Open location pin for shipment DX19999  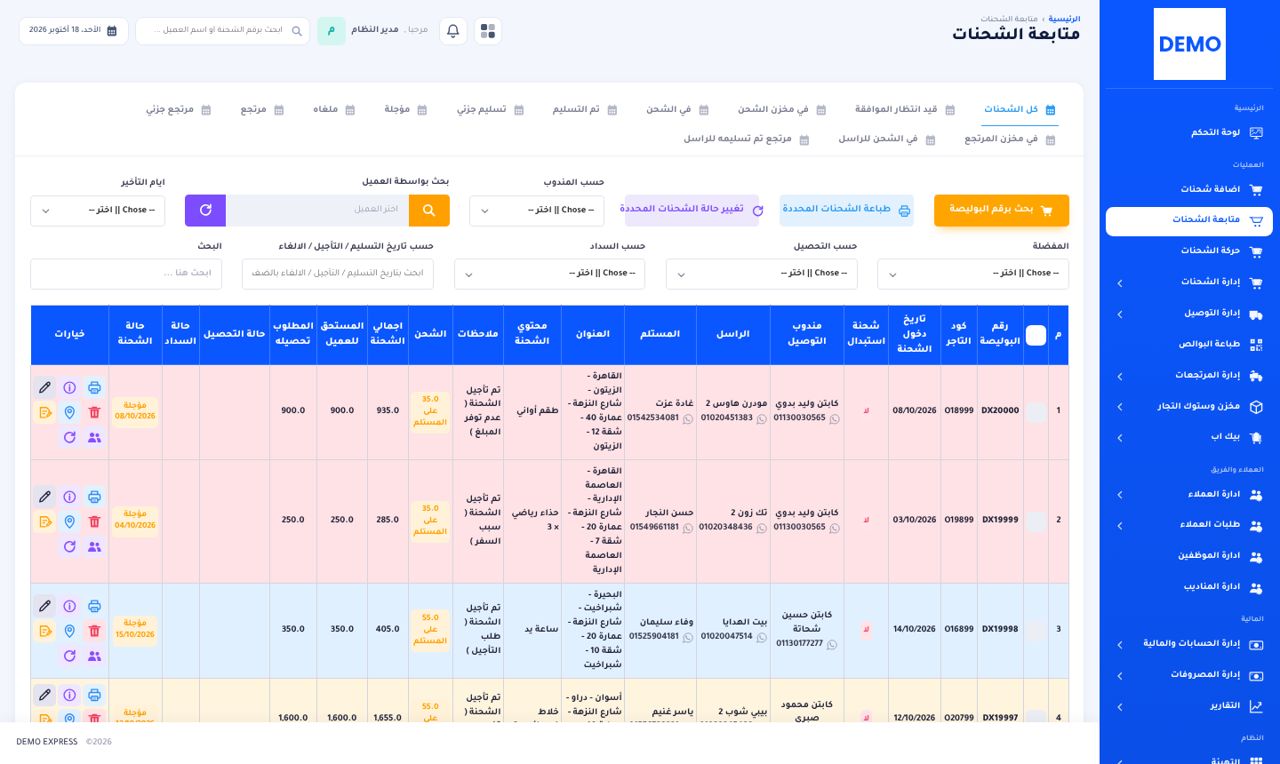pos(69,522)
